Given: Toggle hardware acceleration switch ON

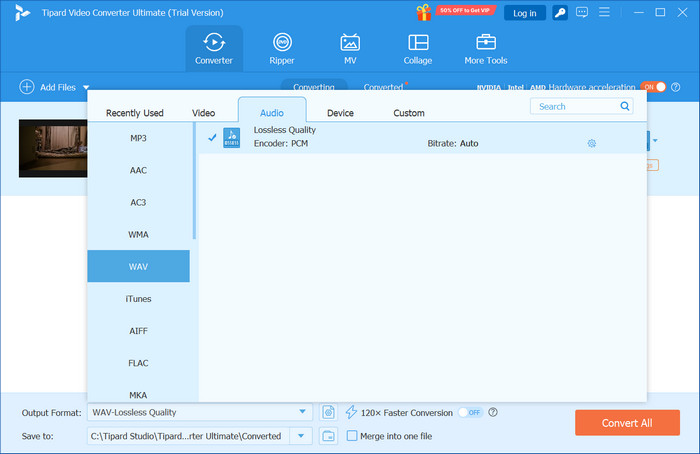Looking at the screenshot, I should [x=653, y=87].
